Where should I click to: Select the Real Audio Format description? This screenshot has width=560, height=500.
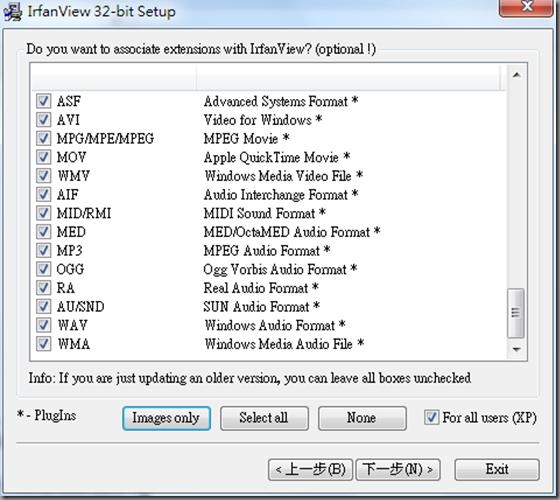coord(261,288)
